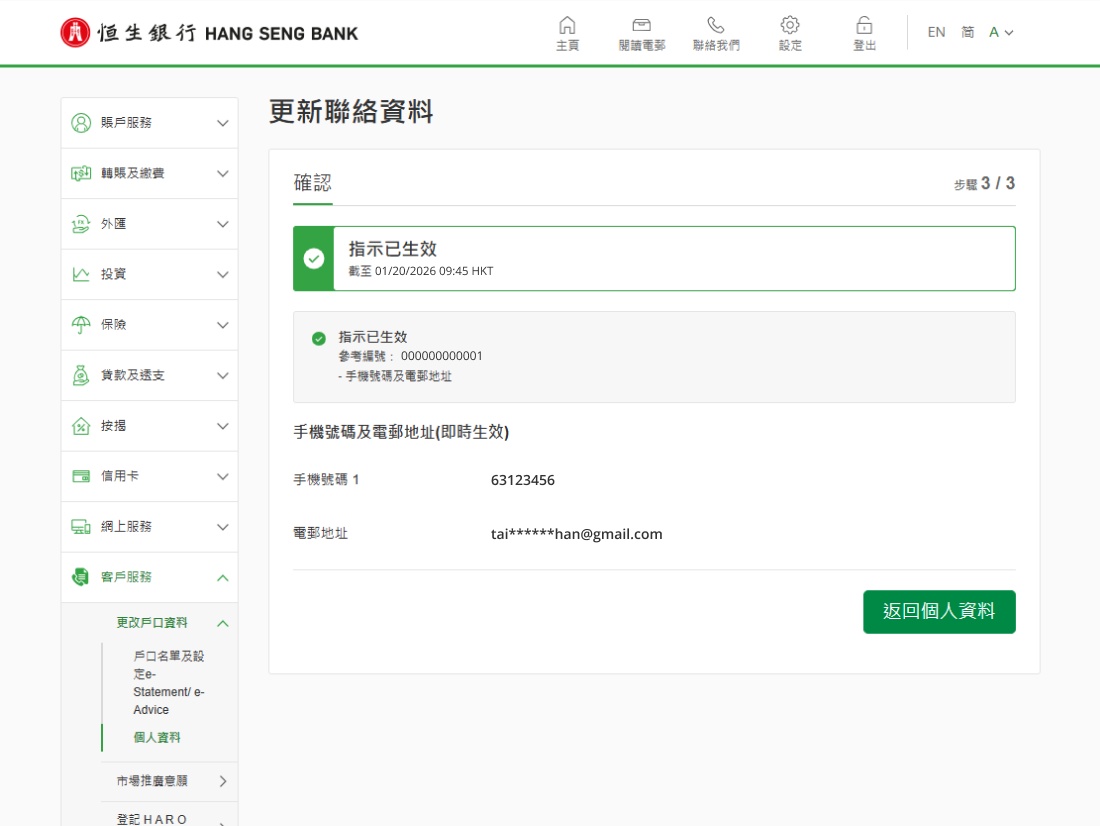Click the credit card icon in sidebar
Screen dimensions: 1100x826
click(x=81, y=476)
